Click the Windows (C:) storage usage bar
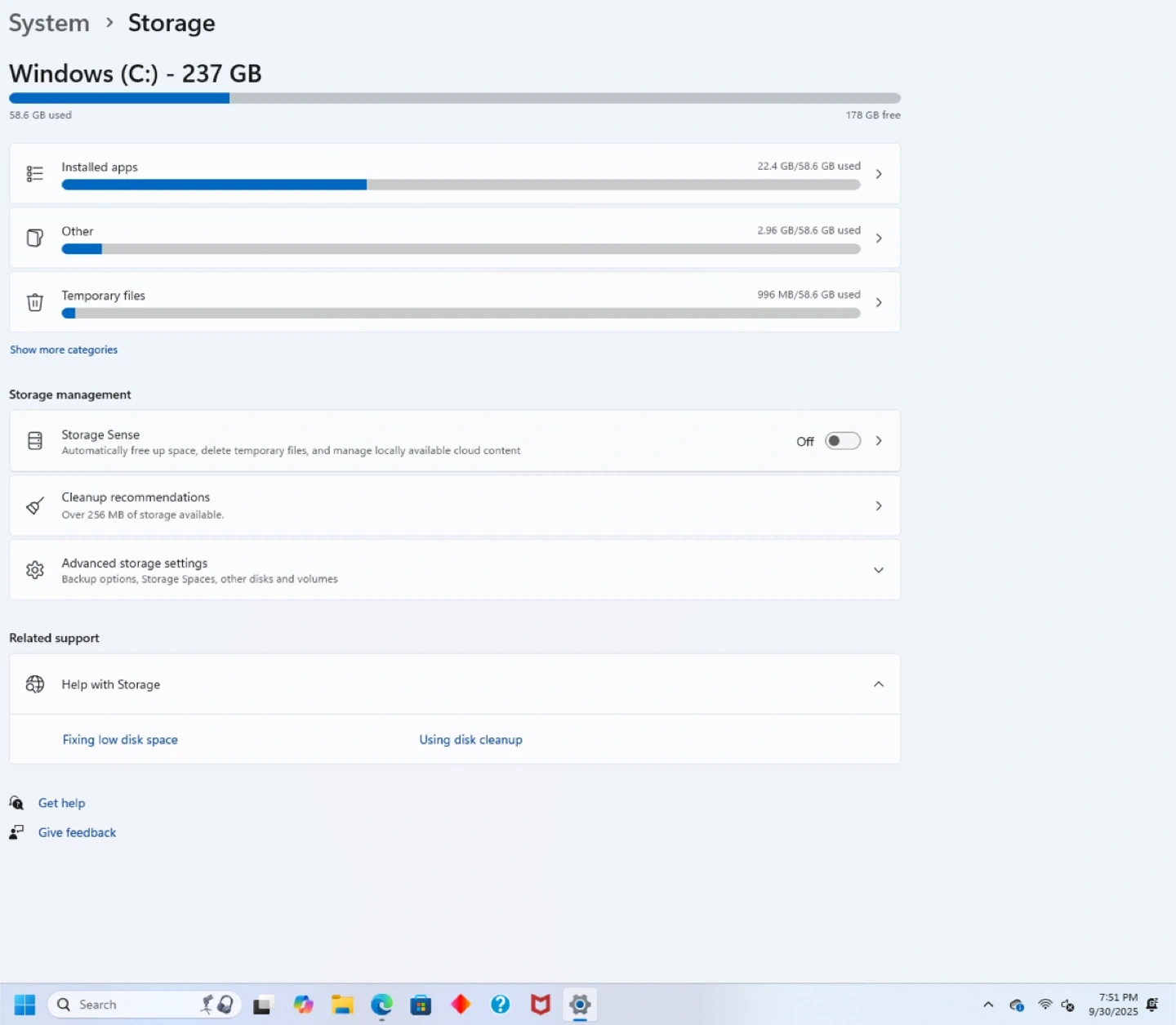This screenshot has height=1025, width=1176. point(454,98)
